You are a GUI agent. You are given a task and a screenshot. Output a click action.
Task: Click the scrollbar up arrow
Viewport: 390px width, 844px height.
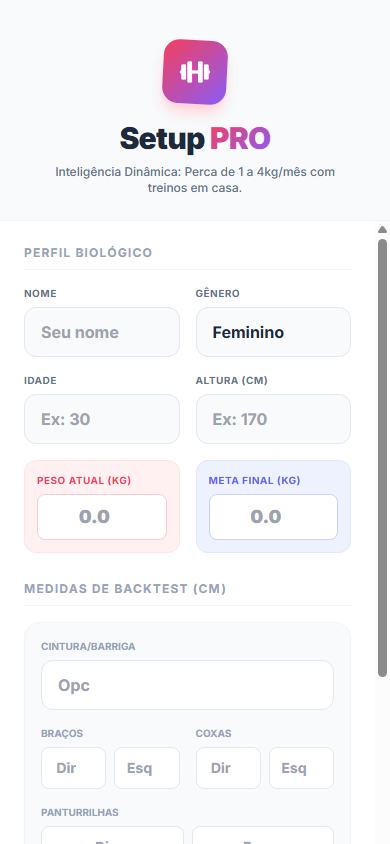382,229
